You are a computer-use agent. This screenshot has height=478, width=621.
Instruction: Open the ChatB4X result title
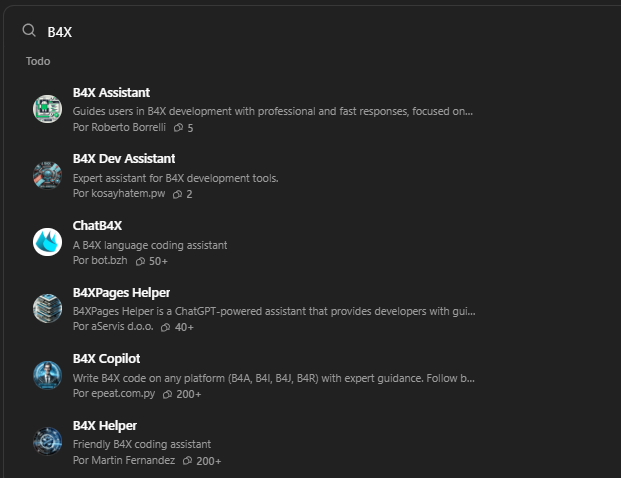pos(97,225)
